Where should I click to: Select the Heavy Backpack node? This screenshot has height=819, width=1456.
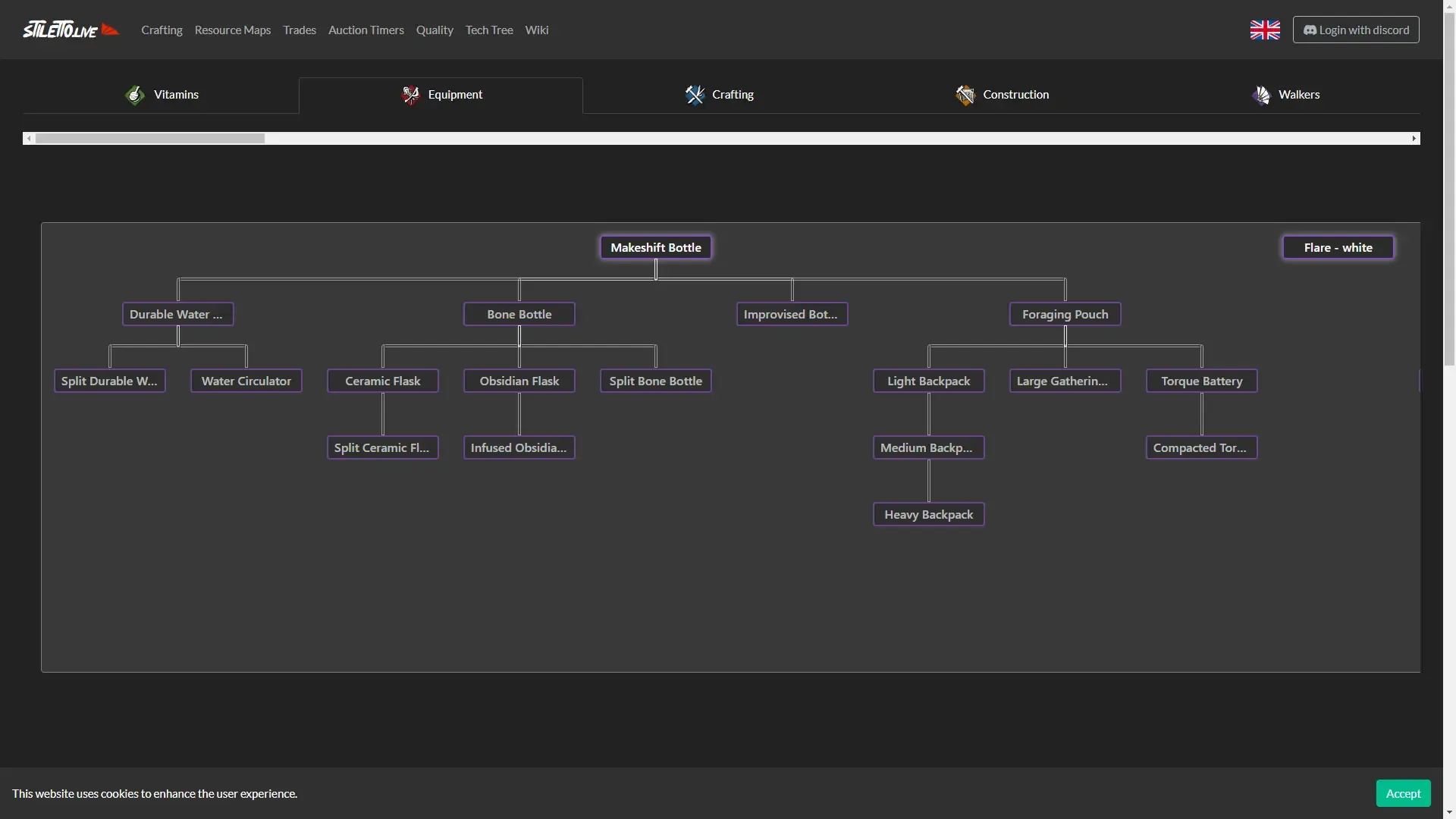point(929,514)
